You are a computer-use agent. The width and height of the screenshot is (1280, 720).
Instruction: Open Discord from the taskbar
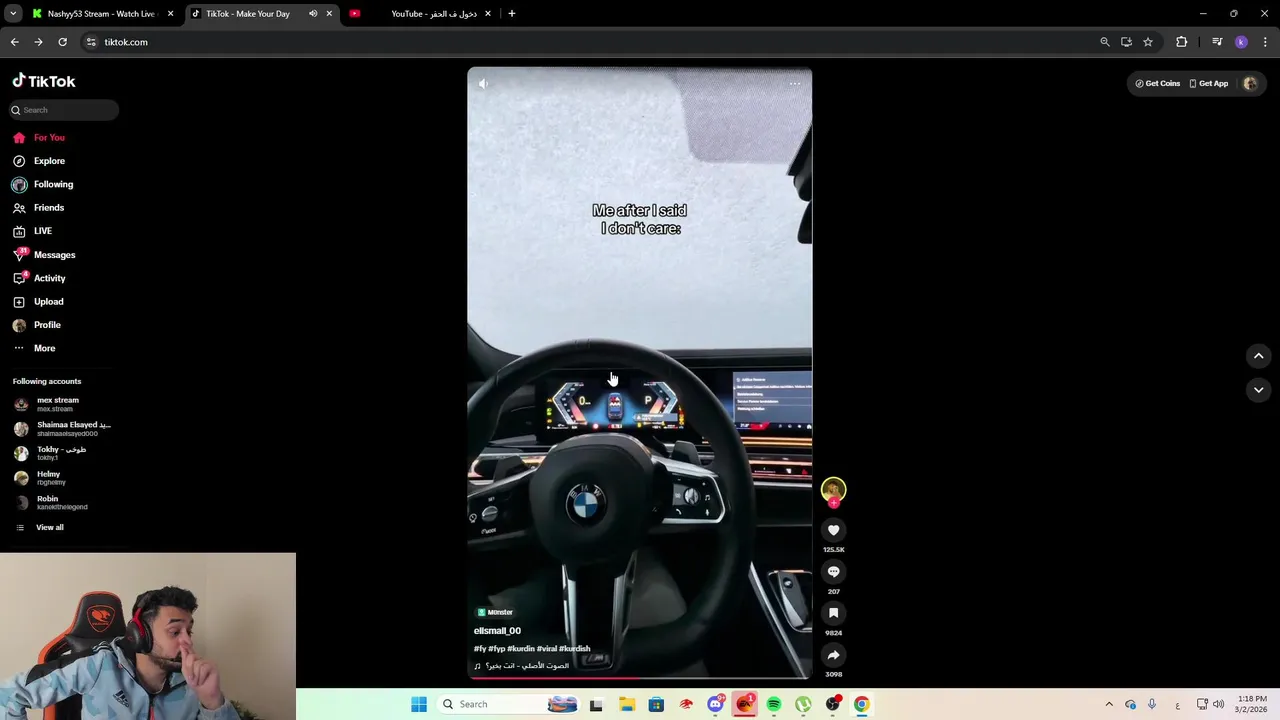coord(715,704)
